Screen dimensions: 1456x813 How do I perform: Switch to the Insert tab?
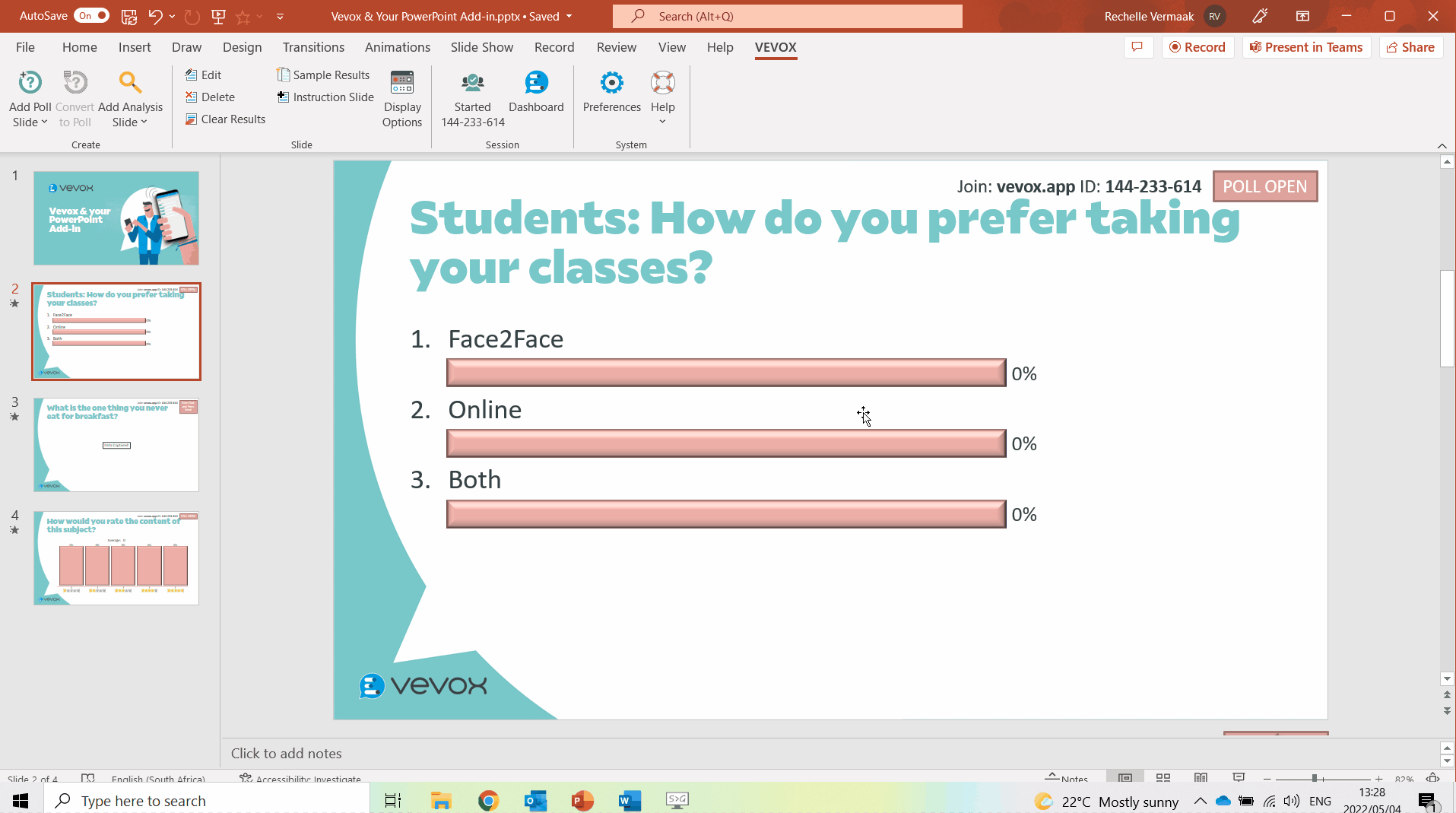point(135,47)
